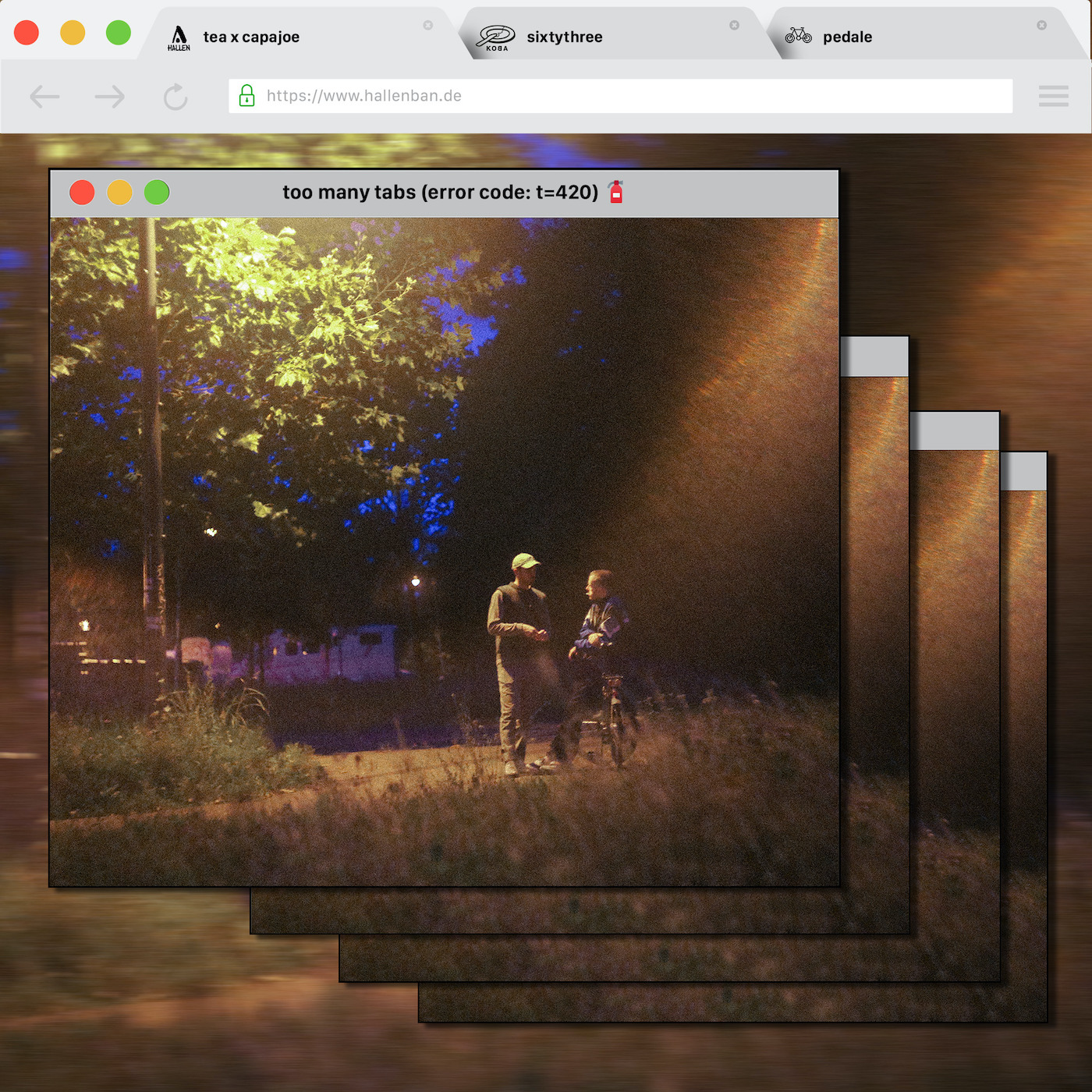The height and width of the screenshot is (1092, 1092).
Task: Select the rearmost stacked window title bar
Action: [1023, 471]
